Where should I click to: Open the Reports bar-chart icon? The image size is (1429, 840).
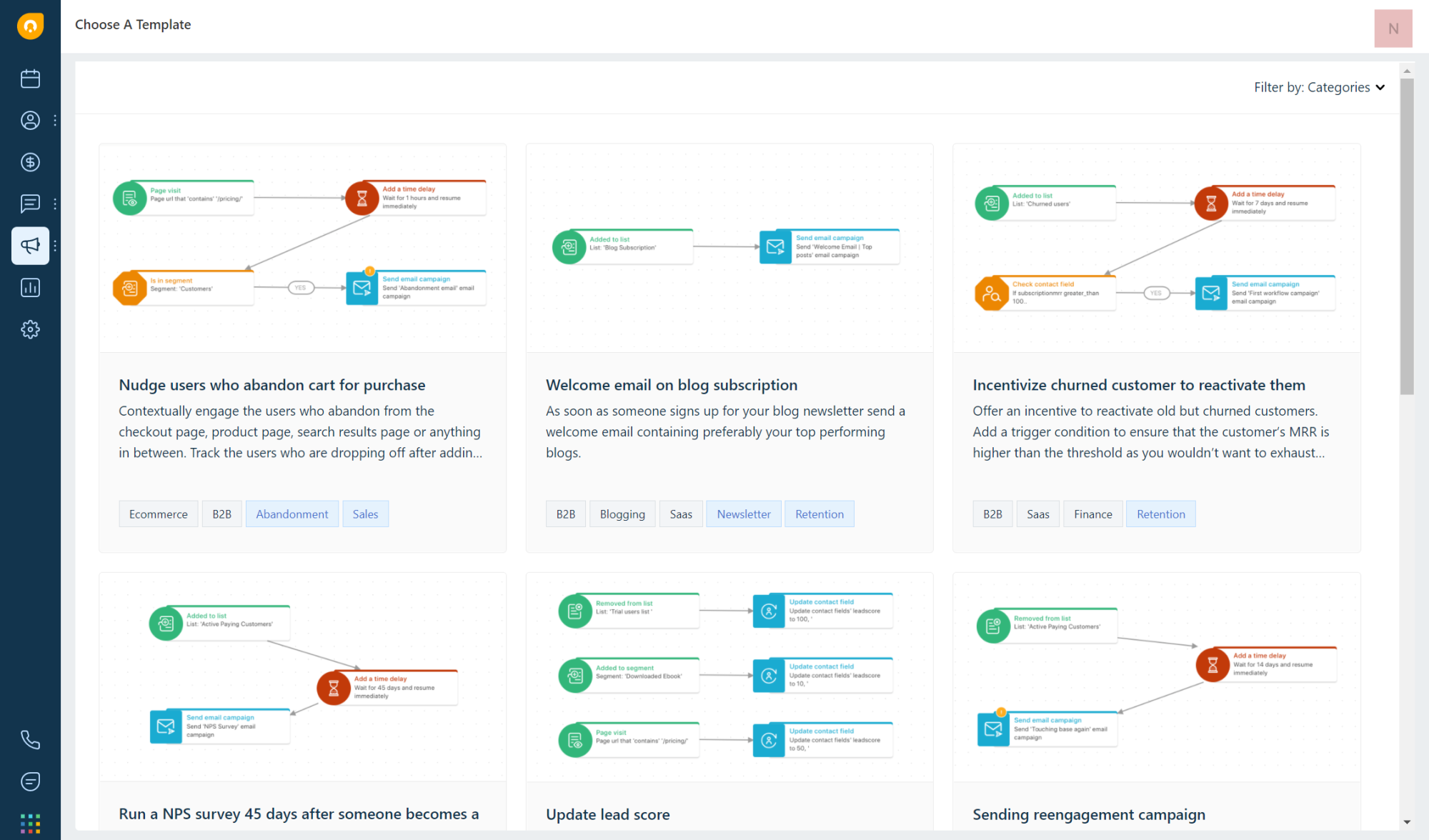[x=30, y=287]
